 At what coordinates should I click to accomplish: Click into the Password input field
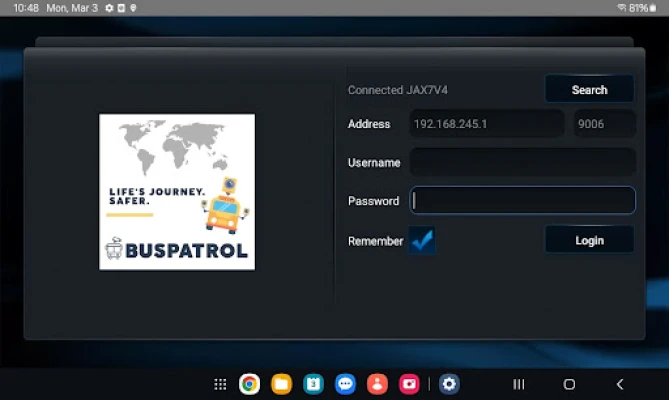523,200
